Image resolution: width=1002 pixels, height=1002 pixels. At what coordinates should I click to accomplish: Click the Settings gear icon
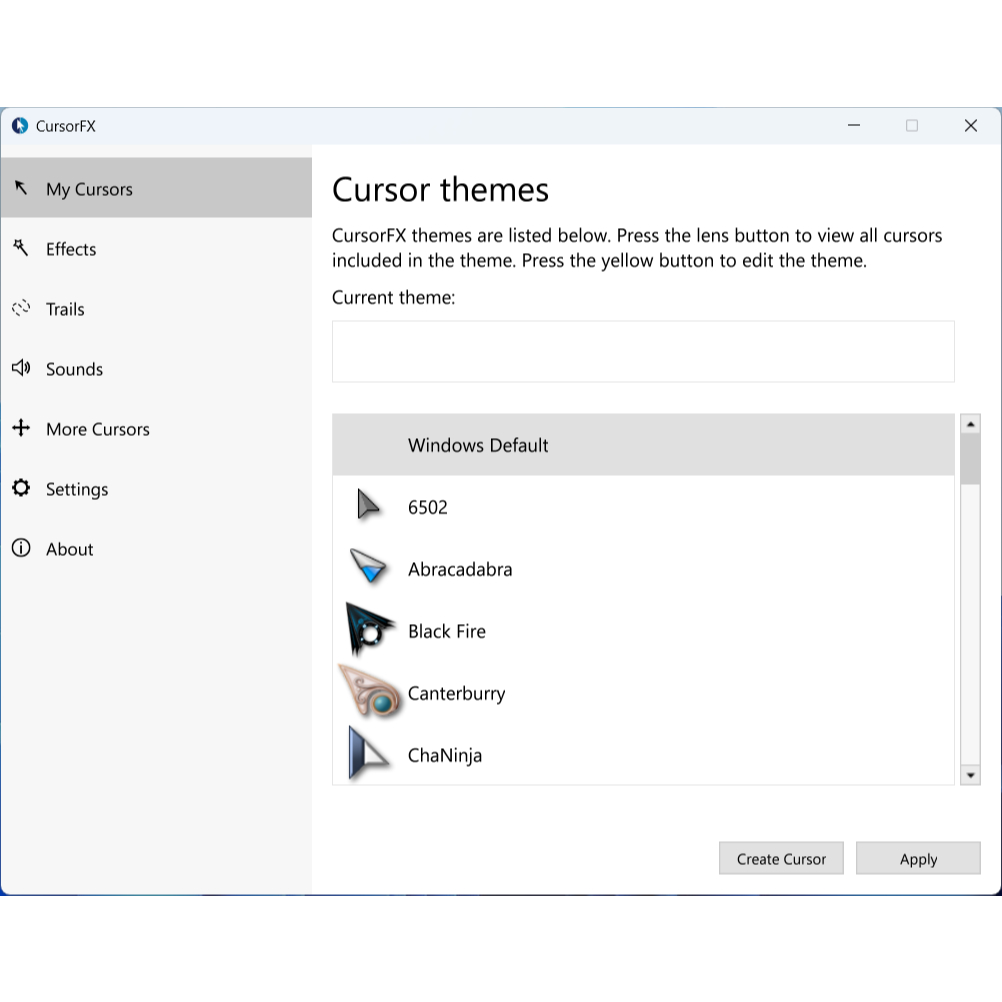tap(20, 488)
